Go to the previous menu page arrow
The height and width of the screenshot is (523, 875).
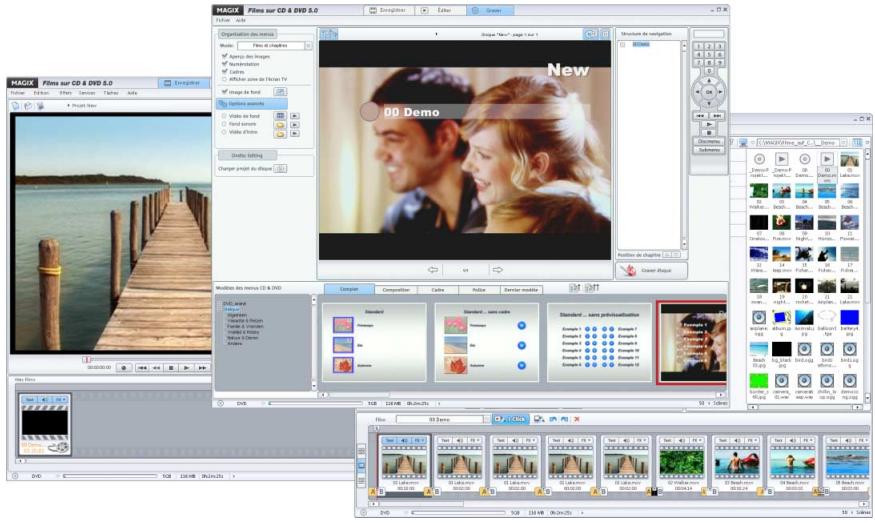coord(433,270)
